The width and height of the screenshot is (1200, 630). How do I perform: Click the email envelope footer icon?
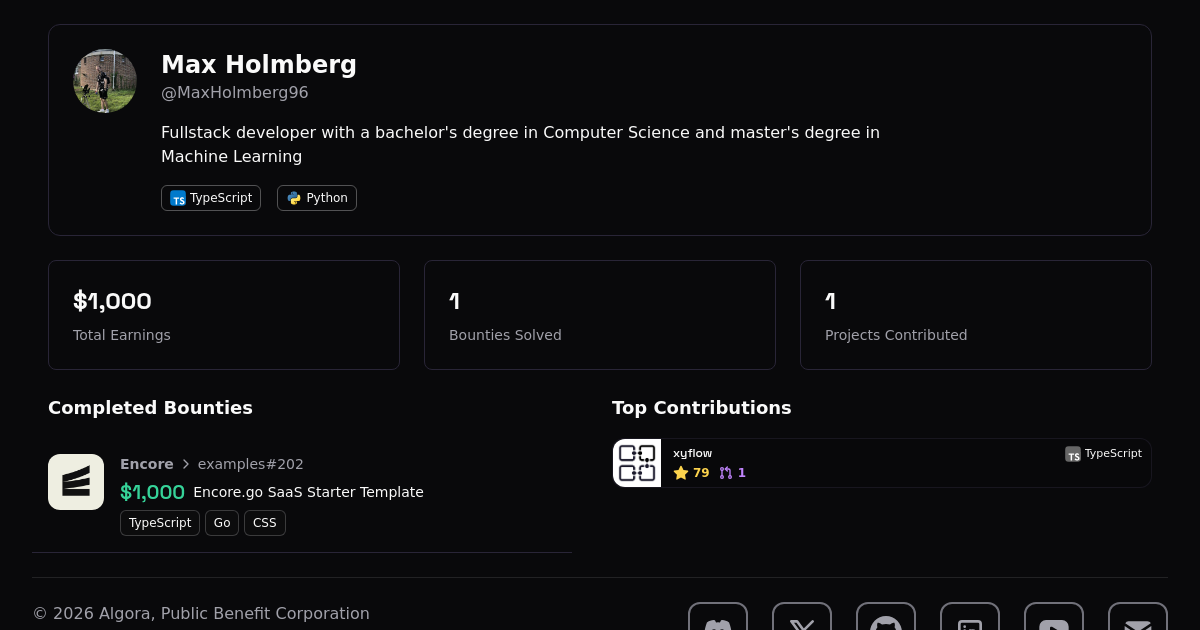tap(1138, 622)
